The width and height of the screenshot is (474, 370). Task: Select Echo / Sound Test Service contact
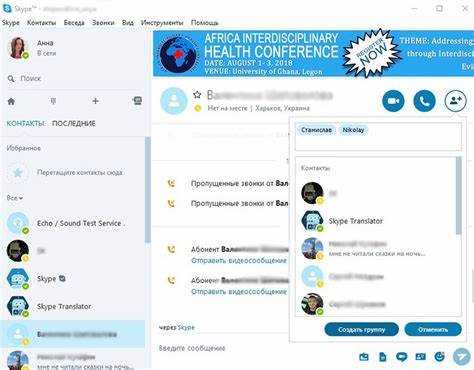pos(73,223)
